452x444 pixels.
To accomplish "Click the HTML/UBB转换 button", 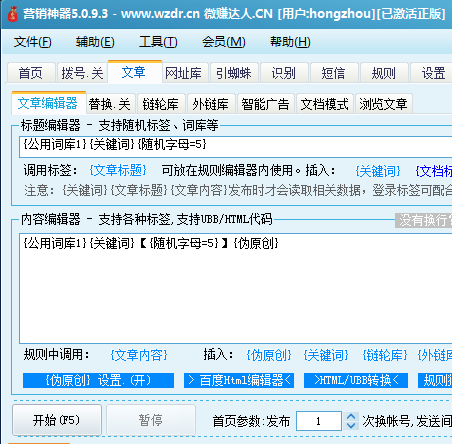I will point(356,380).
